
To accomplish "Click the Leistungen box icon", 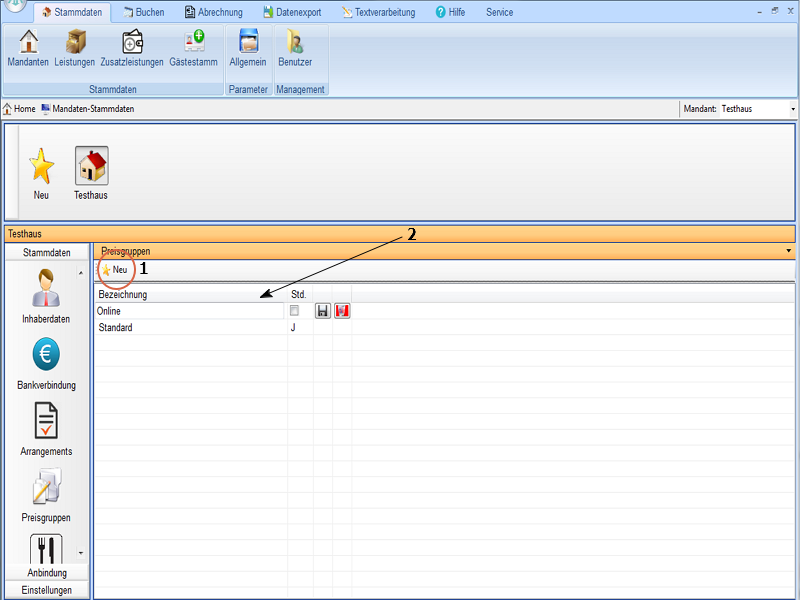I will click(x=75, y=48).
